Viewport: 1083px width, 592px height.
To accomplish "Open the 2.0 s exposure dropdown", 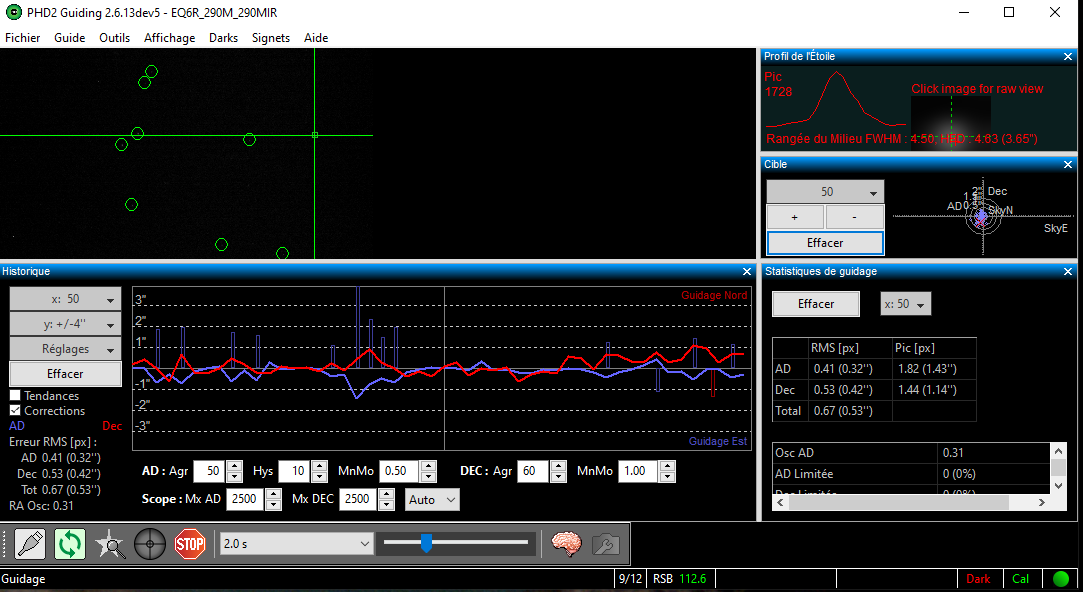I will (x=296, y=544).
